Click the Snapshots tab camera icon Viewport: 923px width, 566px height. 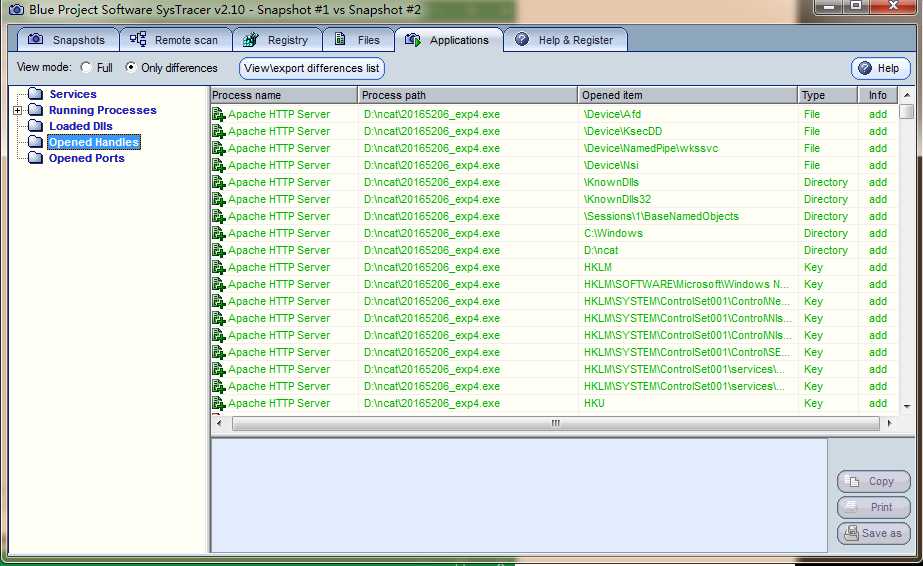pyautogui.click(x=35, y=39)
